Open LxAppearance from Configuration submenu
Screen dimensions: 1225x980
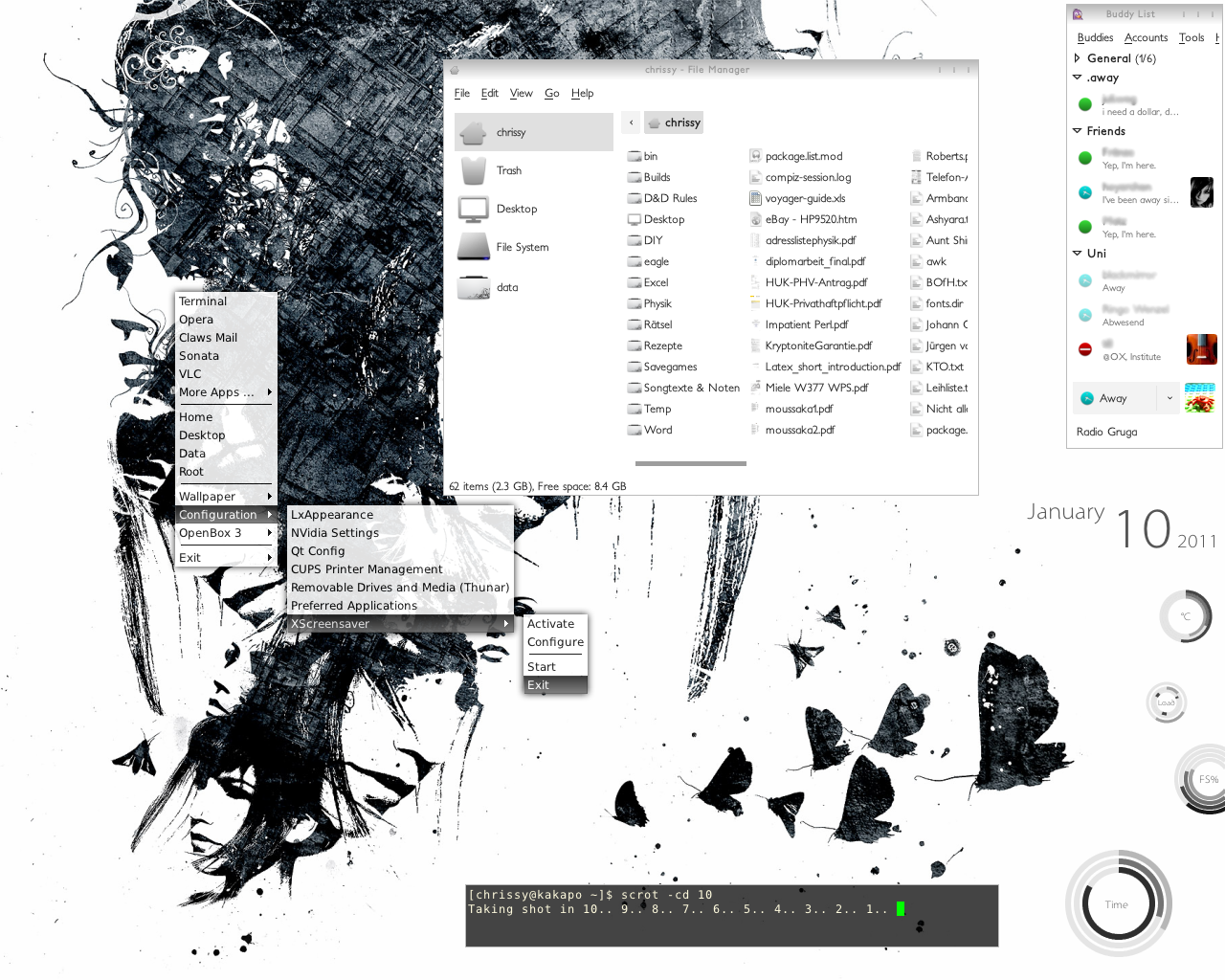tap(400, 515)
